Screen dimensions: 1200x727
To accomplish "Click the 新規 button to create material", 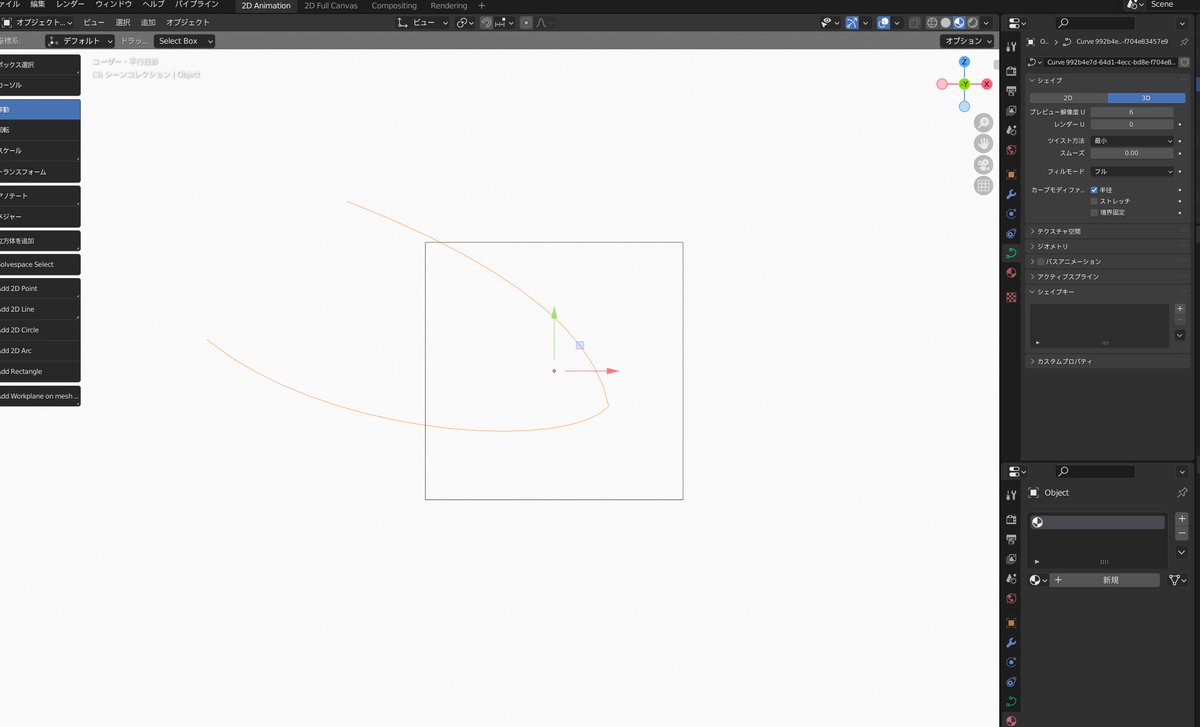I will tap(1110, 579).
